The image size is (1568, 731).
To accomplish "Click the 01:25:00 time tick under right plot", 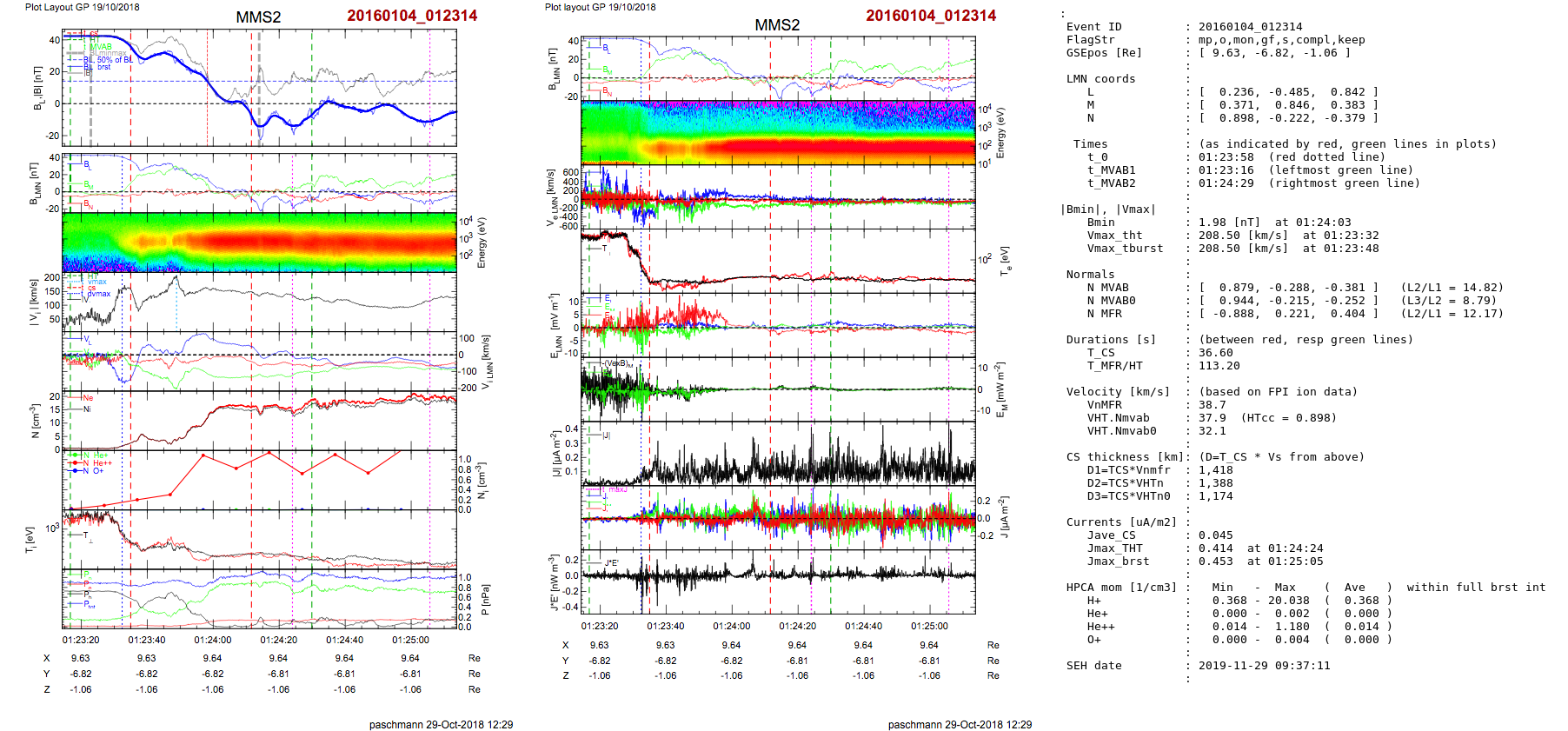I will pos(929,626).
